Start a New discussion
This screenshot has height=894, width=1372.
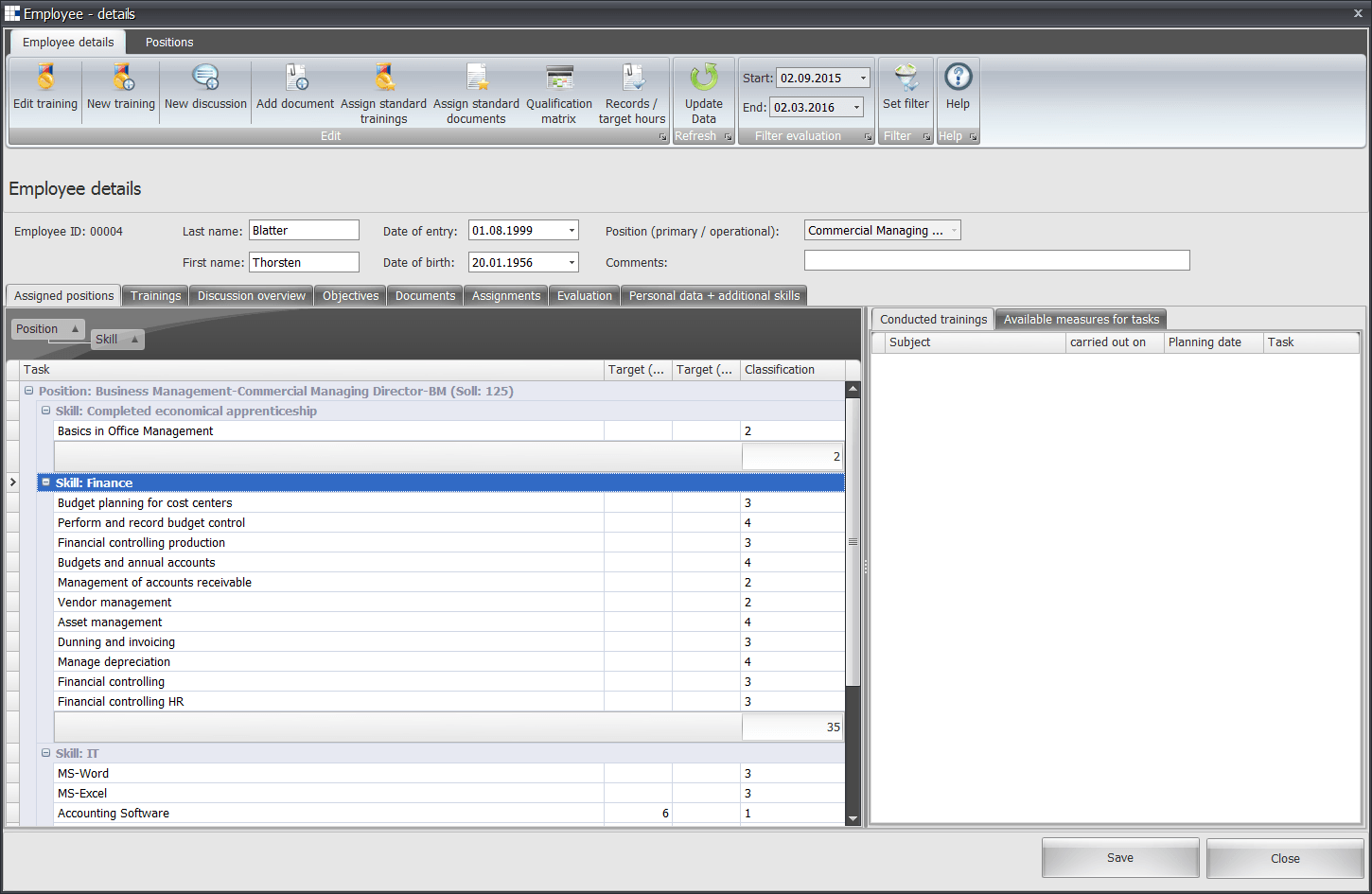[205, 78]
